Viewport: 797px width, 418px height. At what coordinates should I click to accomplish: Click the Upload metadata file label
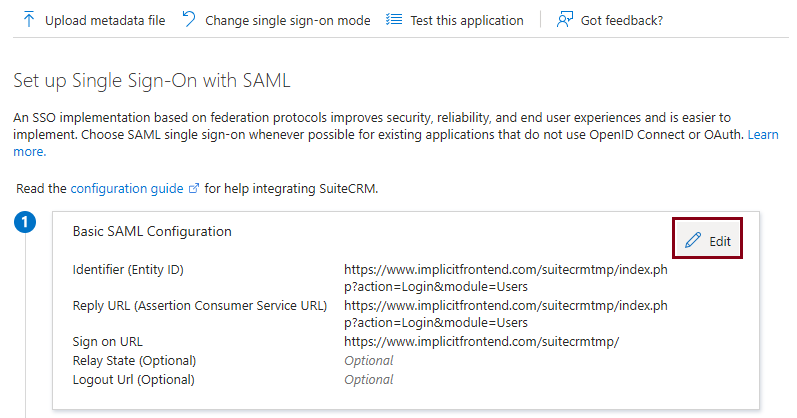click(x=105, y=20)
